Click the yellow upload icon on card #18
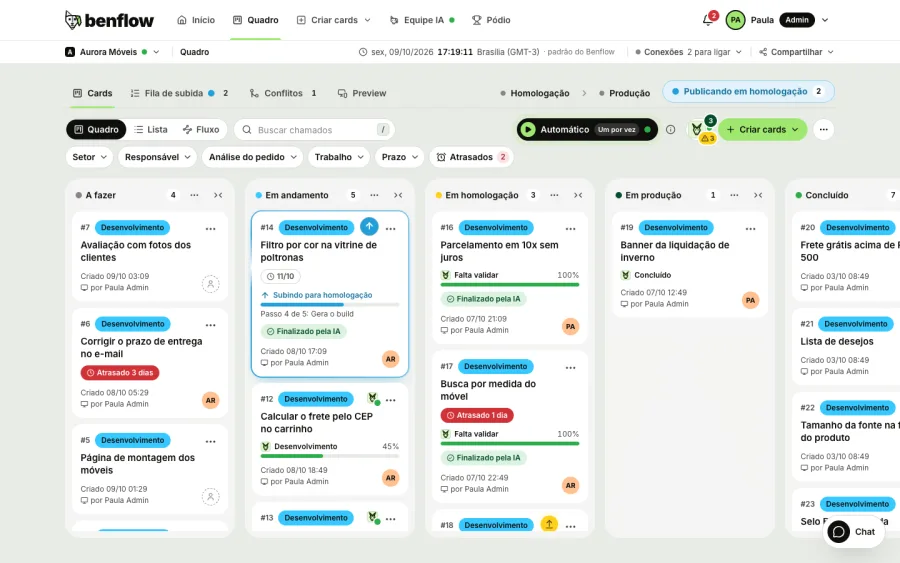This screenshot has width=900, height=563. coord(549,523)
